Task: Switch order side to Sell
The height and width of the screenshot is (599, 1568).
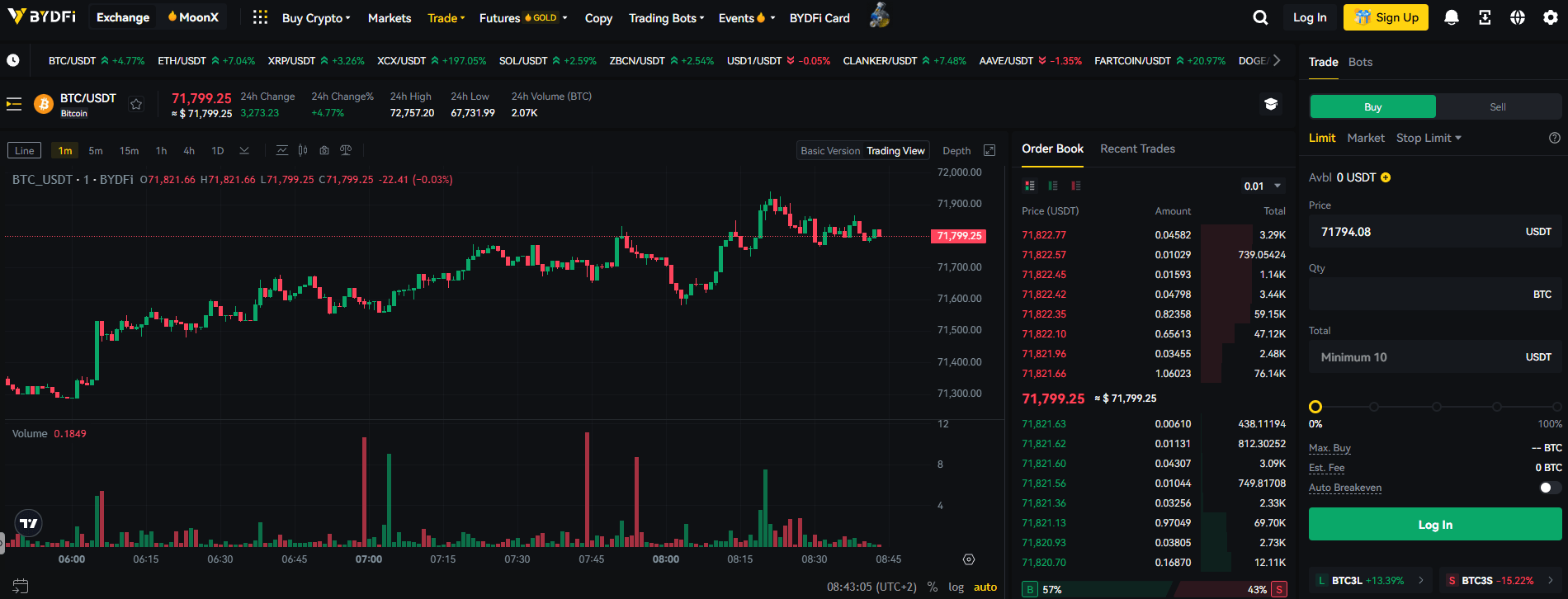Action: (x=1498, y=106)
